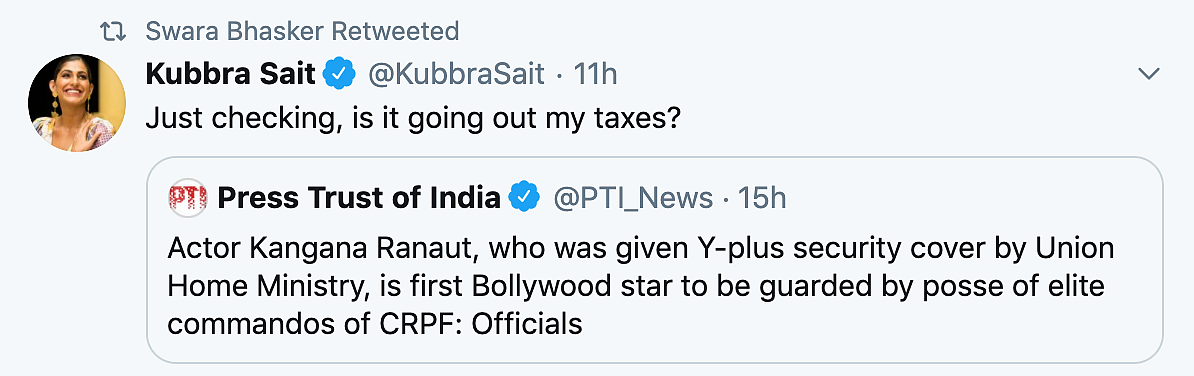
Task: Click Kubbra Sait's verified badge
Action: (x=340, y=74)
